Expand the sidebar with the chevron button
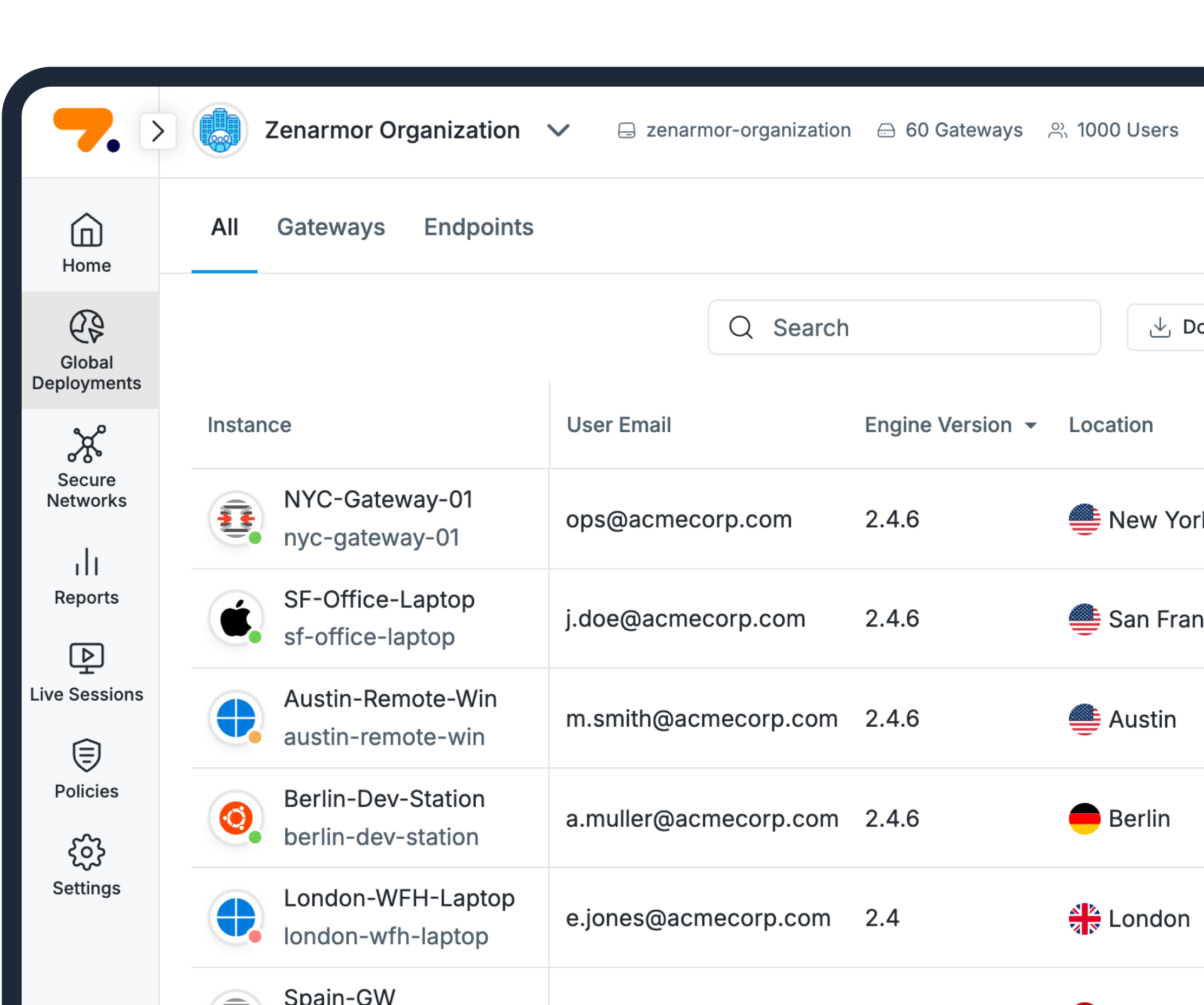The width and height of the screenshot is (1204, 1005). coord(158,131)
